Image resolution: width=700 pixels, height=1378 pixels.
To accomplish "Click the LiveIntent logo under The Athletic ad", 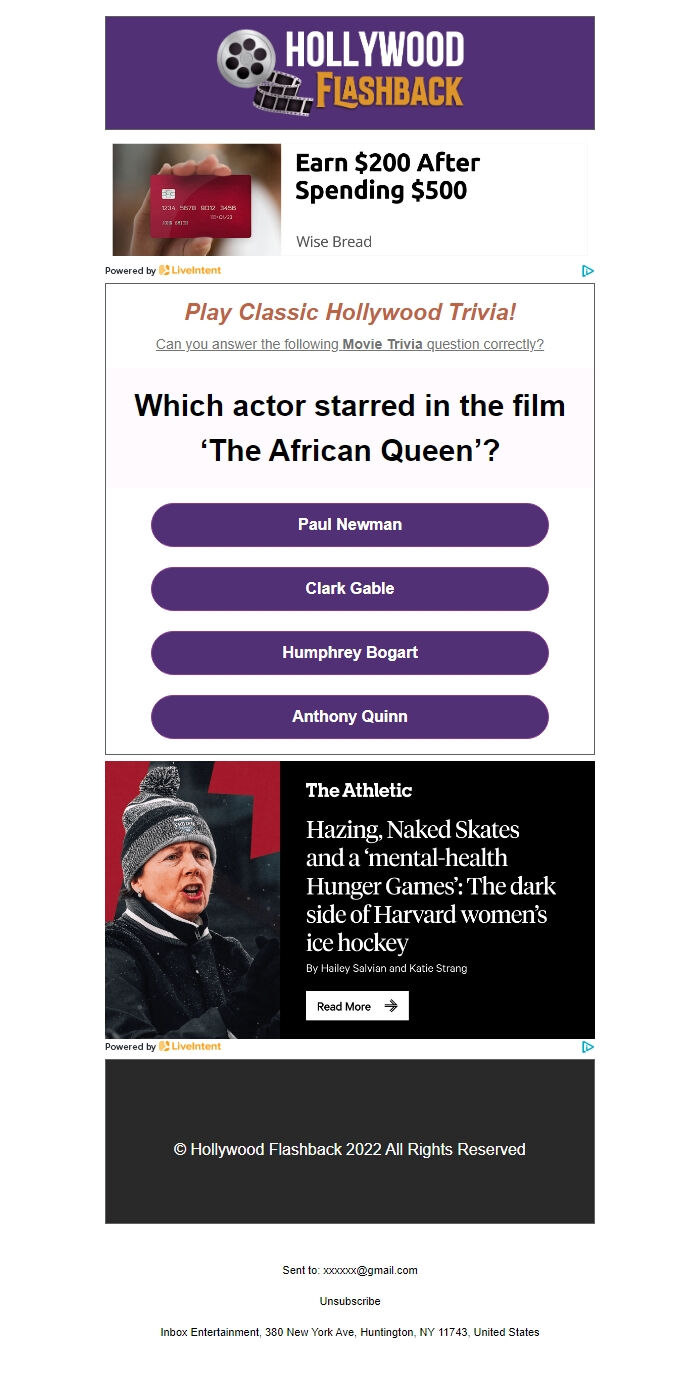I will pos(190,1047).
